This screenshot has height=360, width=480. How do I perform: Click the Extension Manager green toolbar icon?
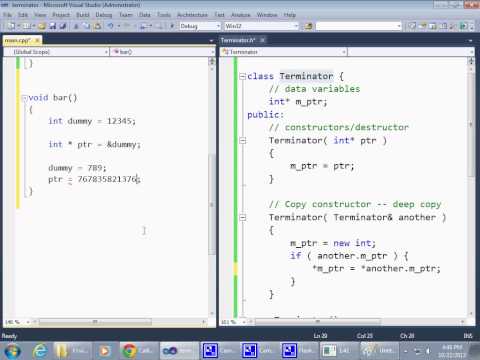coord(463,26)
